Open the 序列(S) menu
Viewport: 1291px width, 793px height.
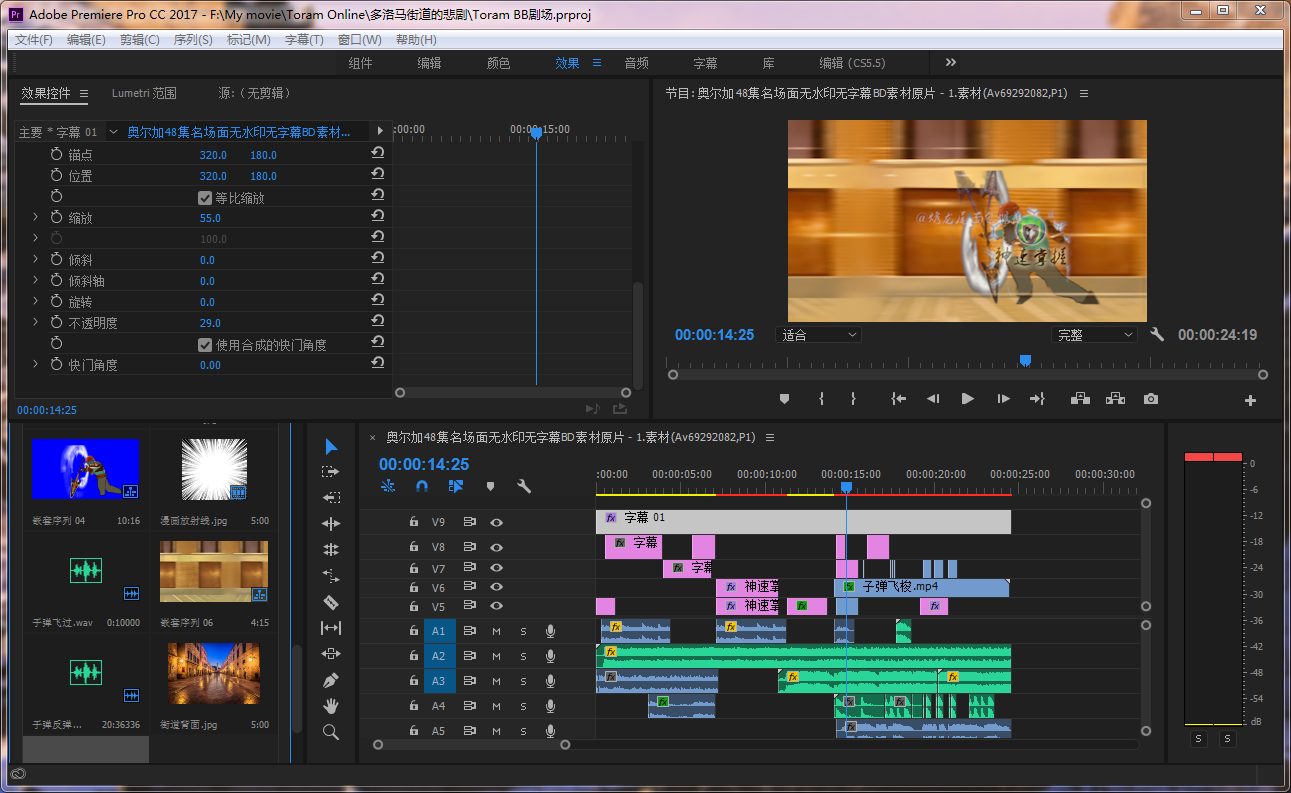click(193, 39)
